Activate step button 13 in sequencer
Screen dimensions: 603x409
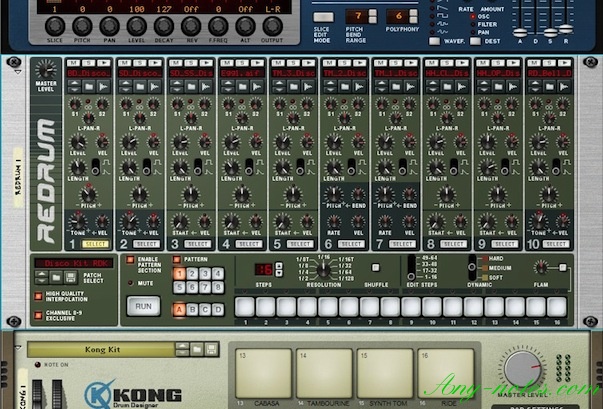point(494,307)
